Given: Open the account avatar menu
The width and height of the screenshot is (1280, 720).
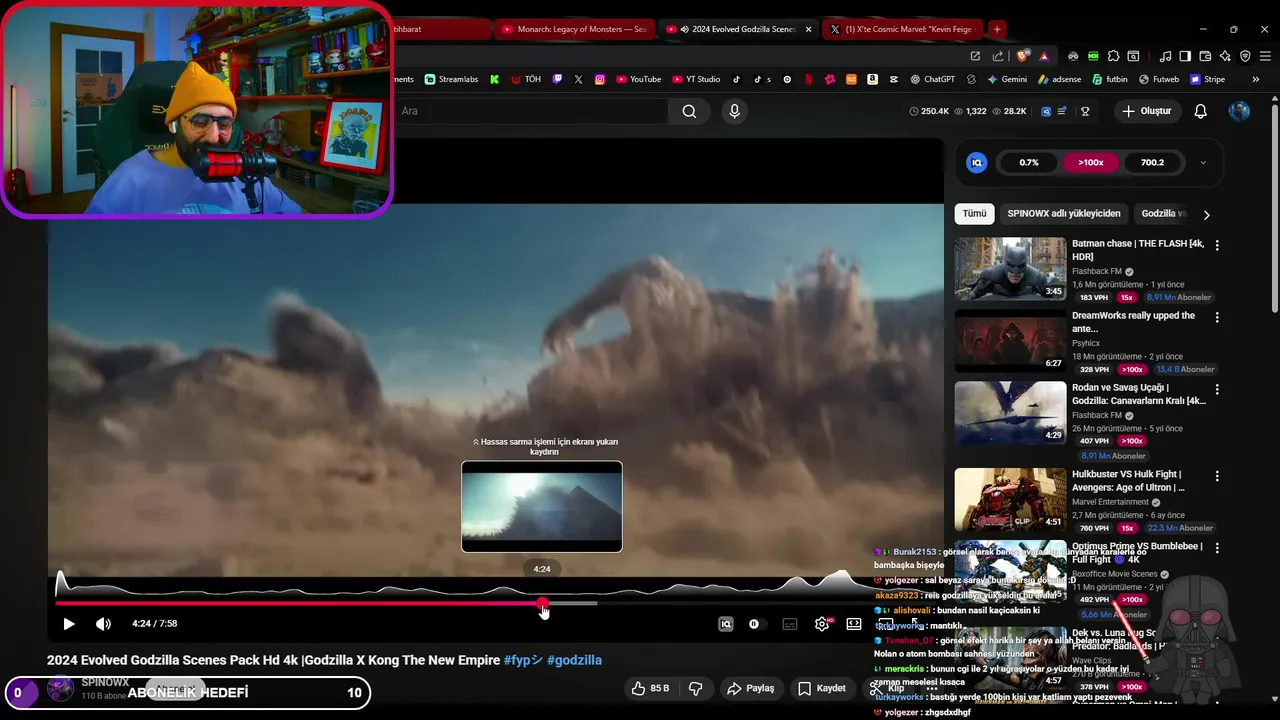Looking at the screenshot, I should click(x=1239, y=111).
